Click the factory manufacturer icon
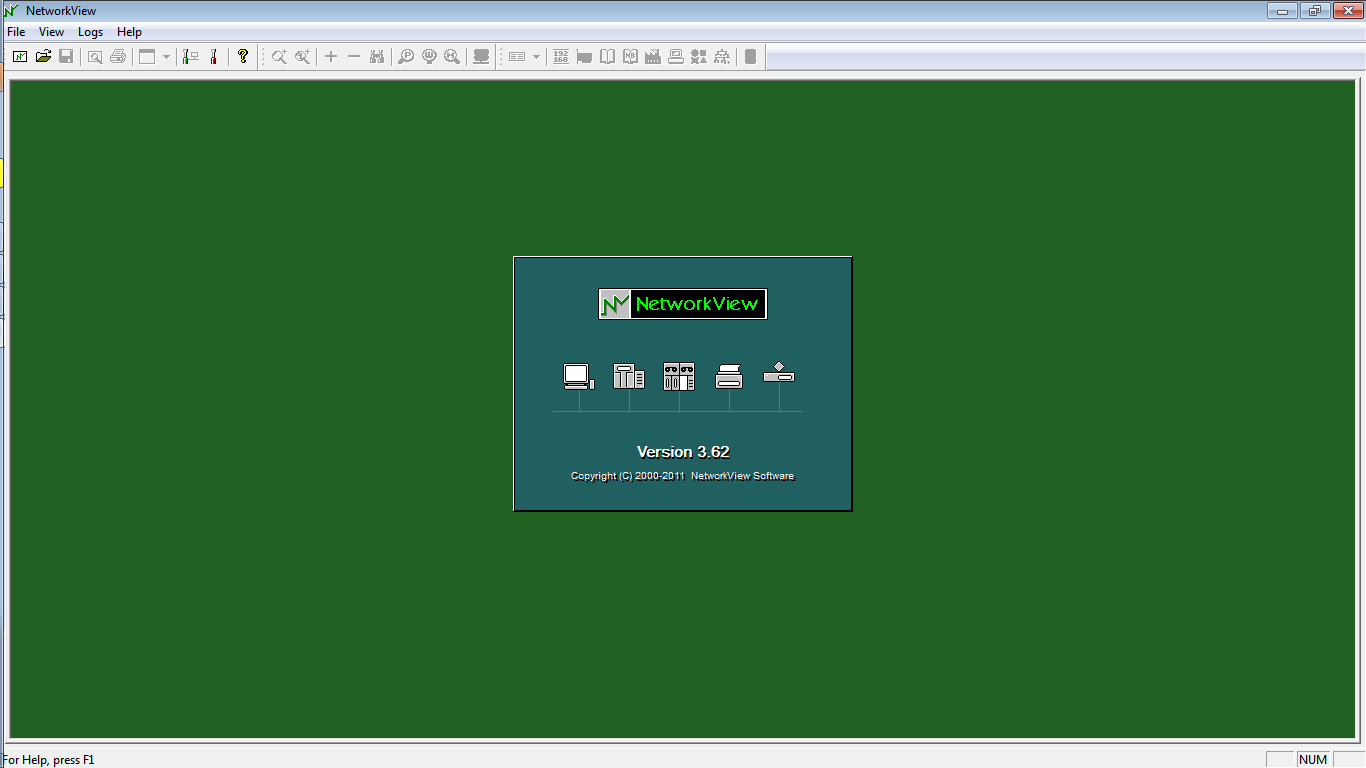Screen dimensions: 1366x768 coord(653,57)
